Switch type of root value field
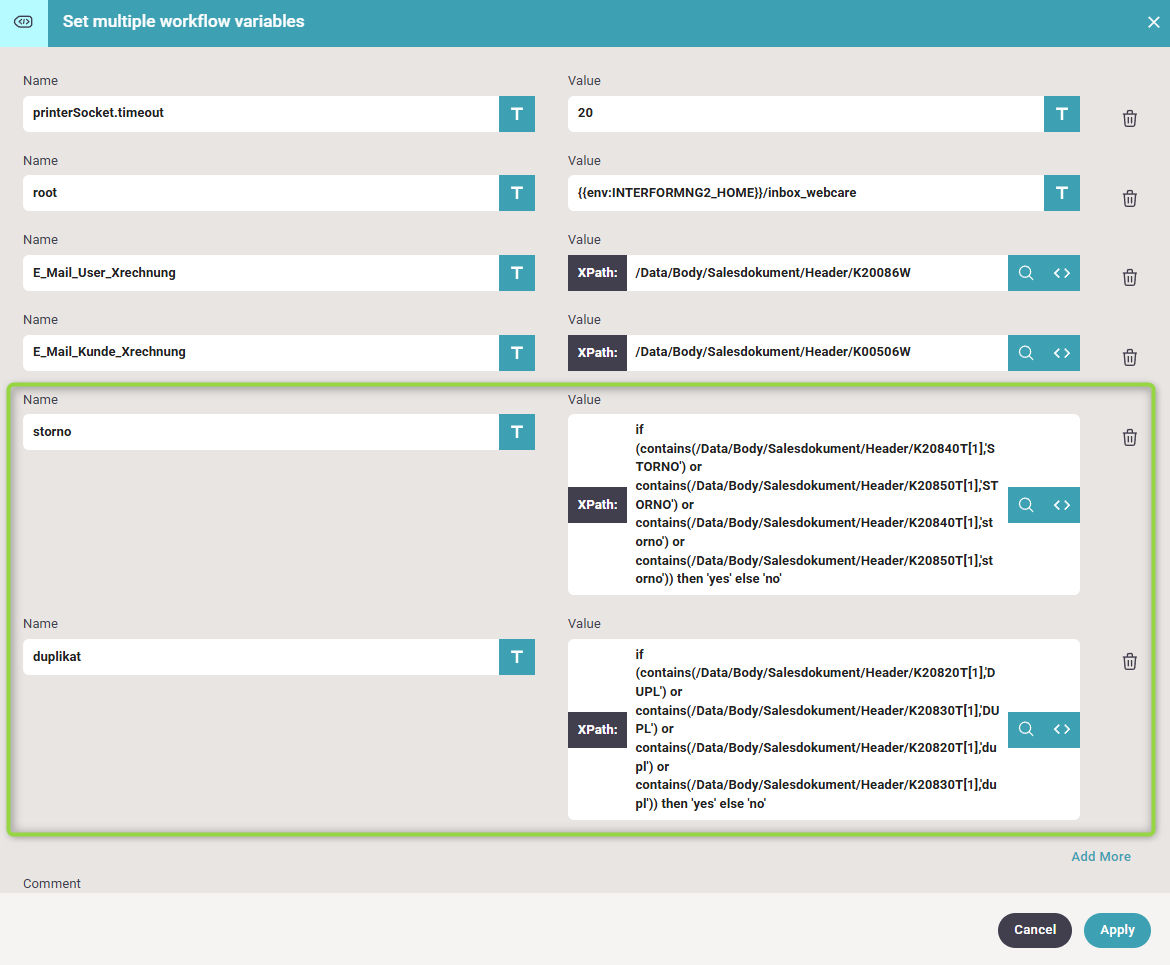 click(1061, 193)
